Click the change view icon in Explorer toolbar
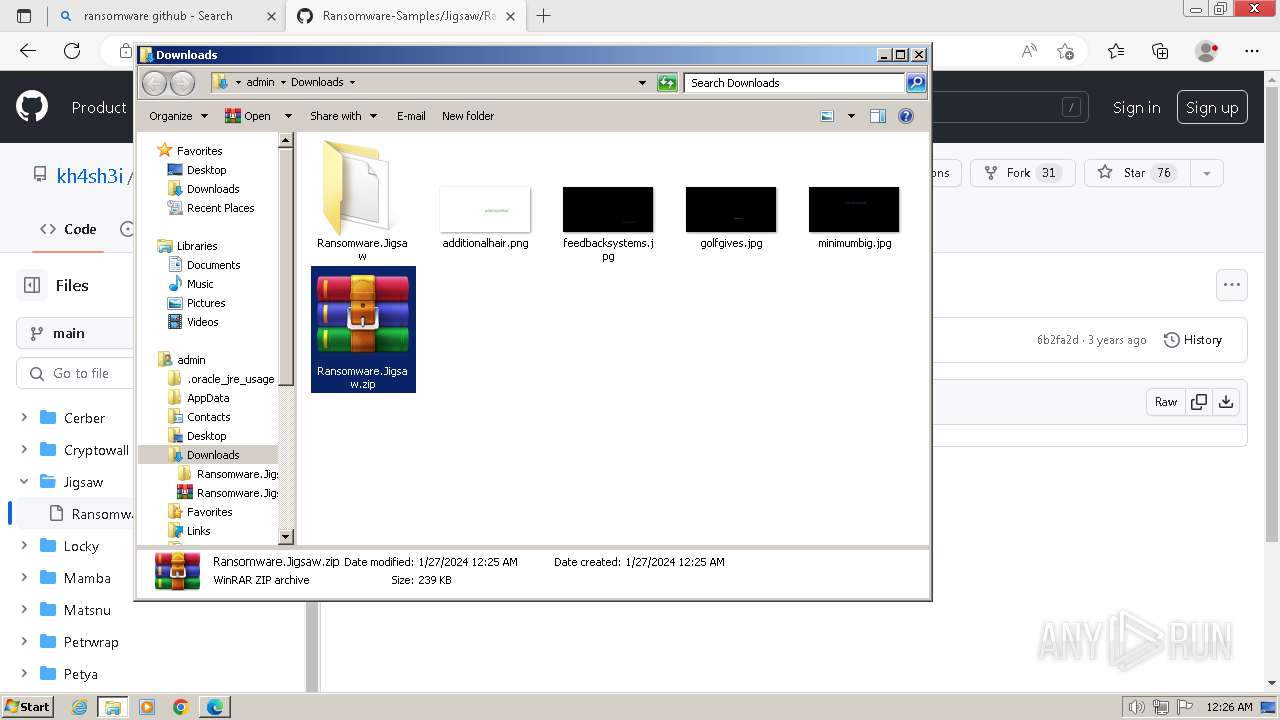This screenshot has width=1280, height=720. click(827, 116)
